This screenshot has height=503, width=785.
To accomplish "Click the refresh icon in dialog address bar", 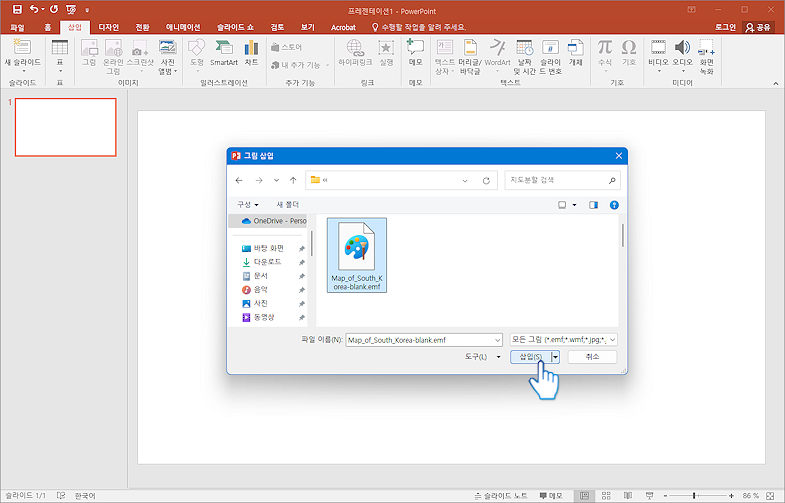I will (x=486, y=181).
